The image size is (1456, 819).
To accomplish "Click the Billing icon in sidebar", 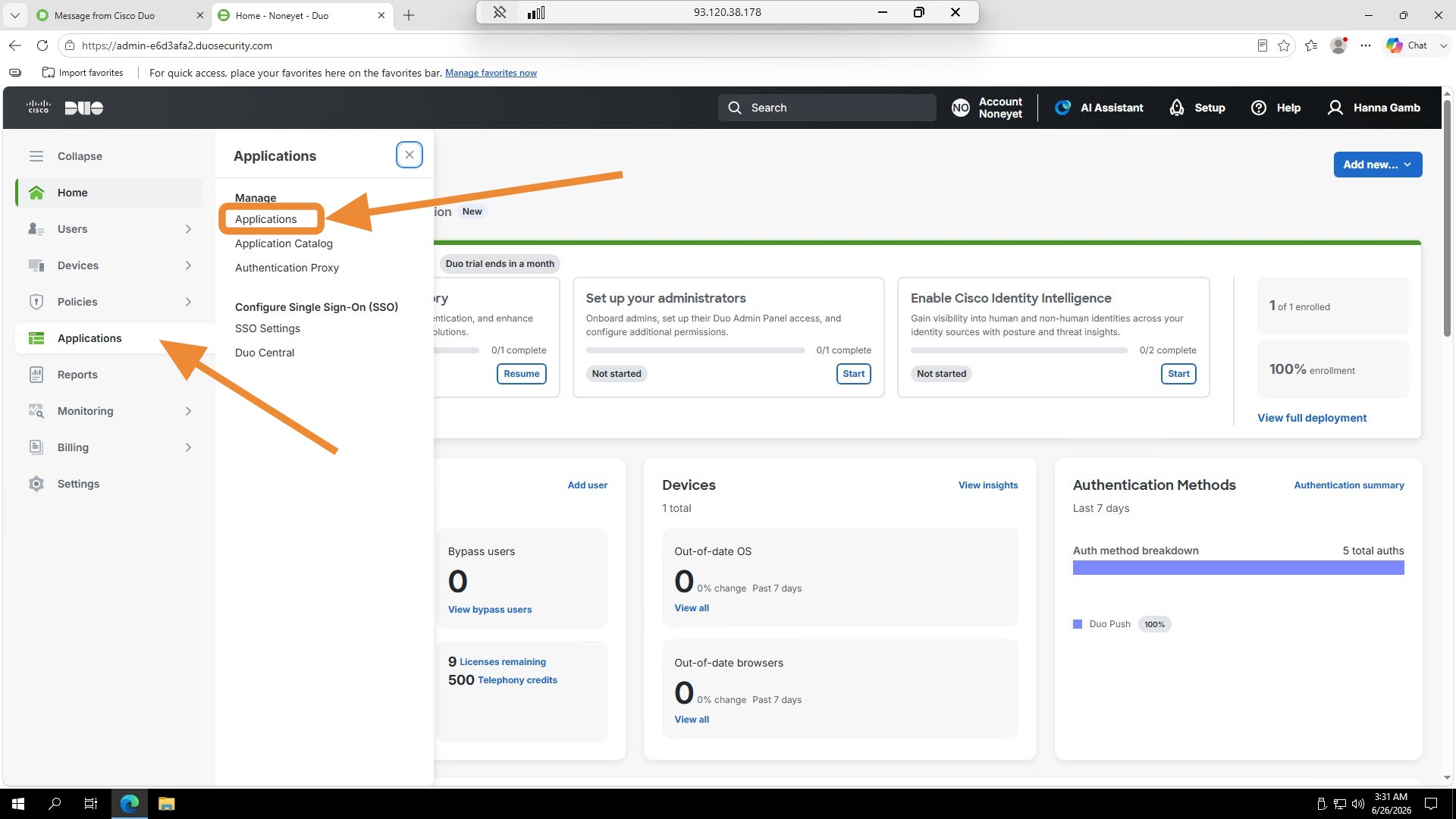I will click(x=36, y=447).
